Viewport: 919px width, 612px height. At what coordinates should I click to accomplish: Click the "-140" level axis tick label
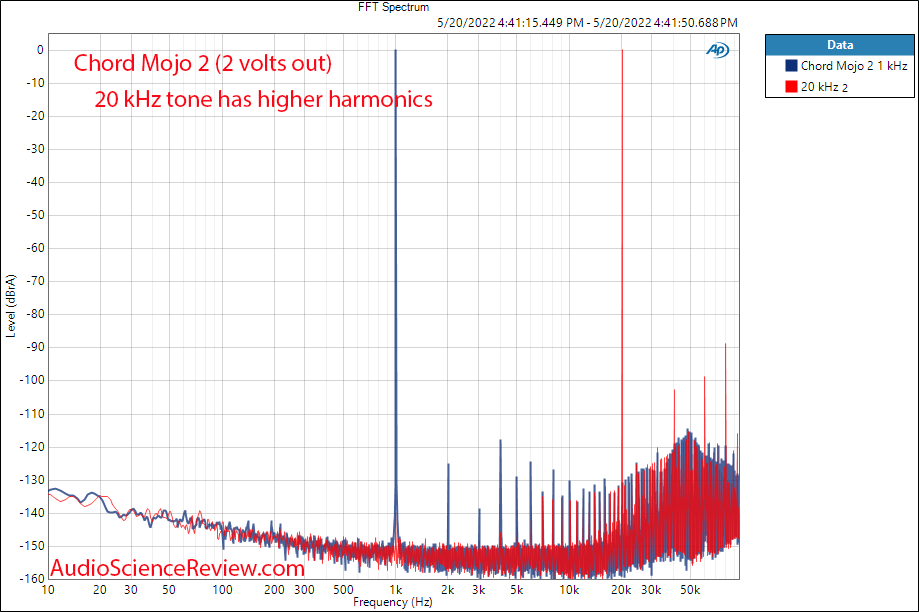click(x=33, y=512)
